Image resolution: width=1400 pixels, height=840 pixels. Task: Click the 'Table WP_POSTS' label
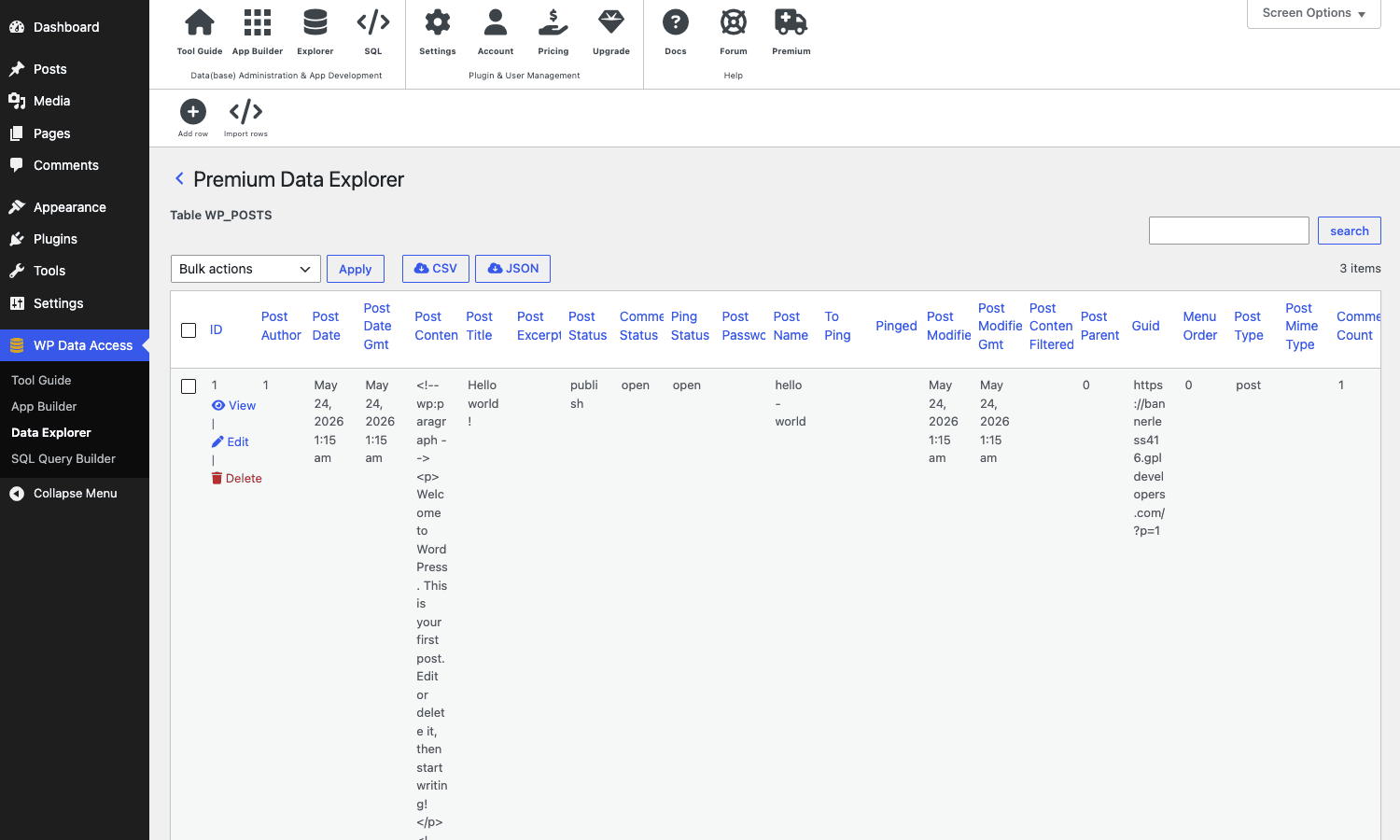(x=221, y=215)
